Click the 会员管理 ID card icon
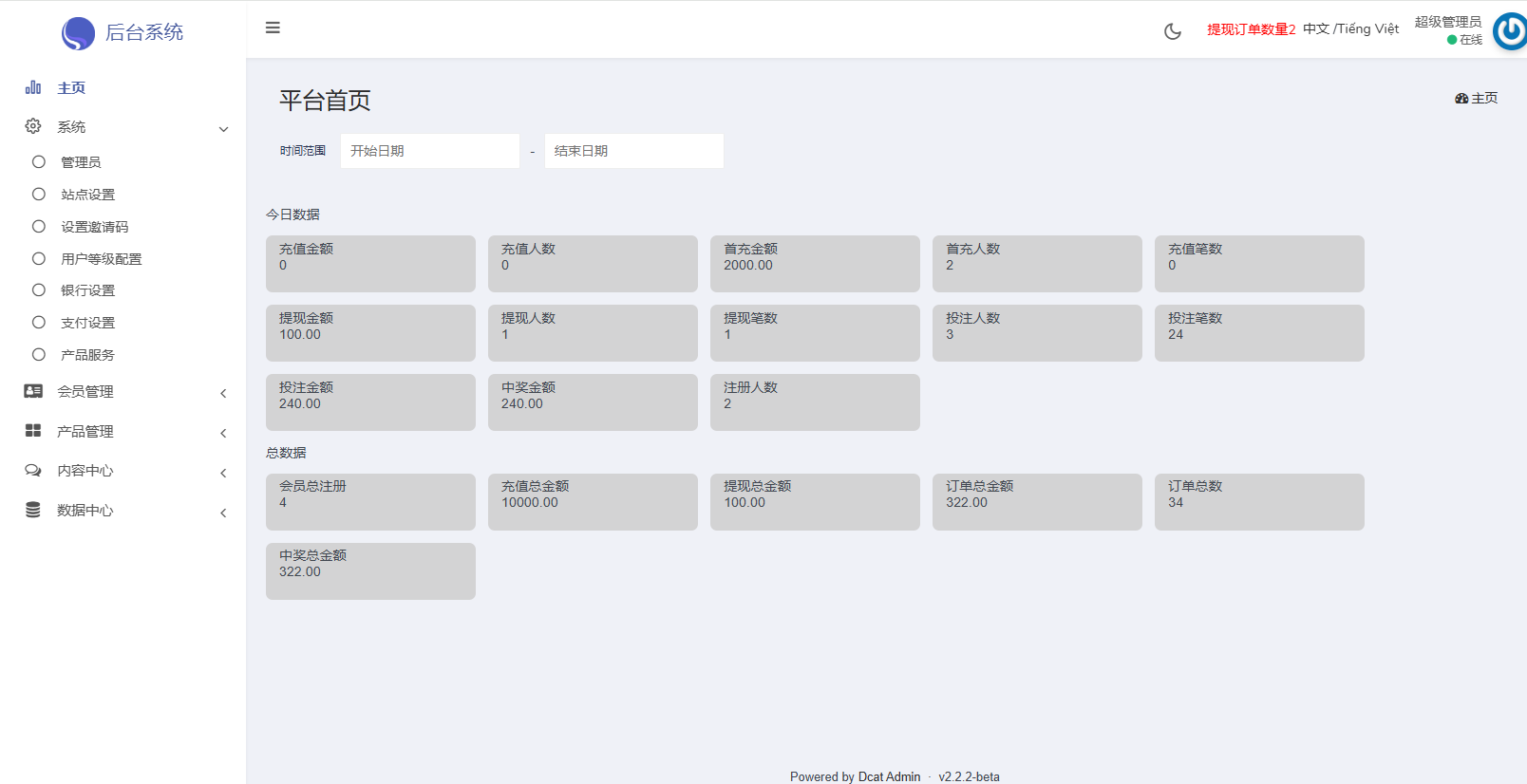The width and height of the screenshot is (1527, 784). click(x=33, y=391)
